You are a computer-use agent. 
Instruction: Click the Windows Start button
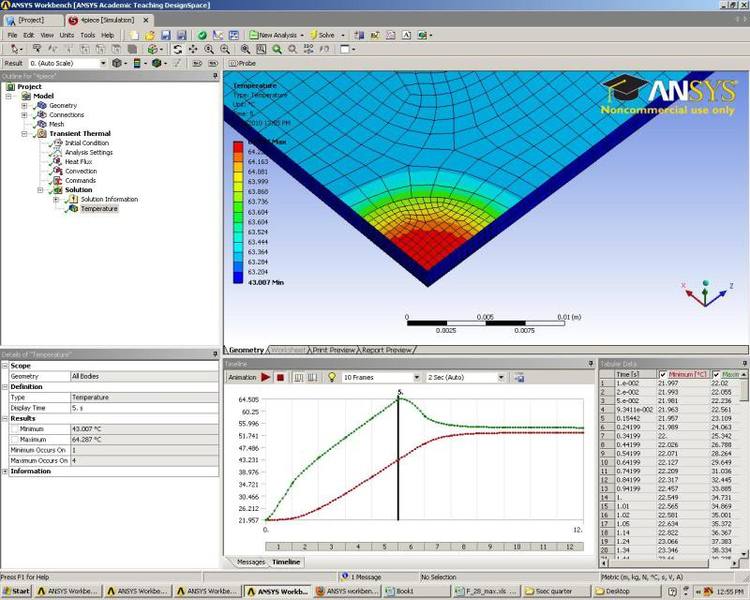tap(17, 592)
